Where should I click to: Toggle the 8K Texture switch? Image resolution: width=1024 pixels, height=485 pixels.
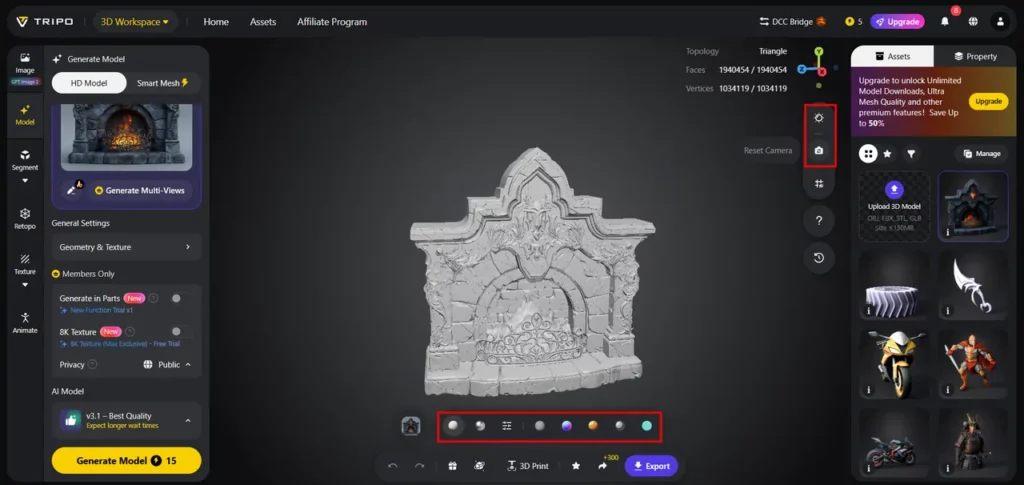click(180, 332)
